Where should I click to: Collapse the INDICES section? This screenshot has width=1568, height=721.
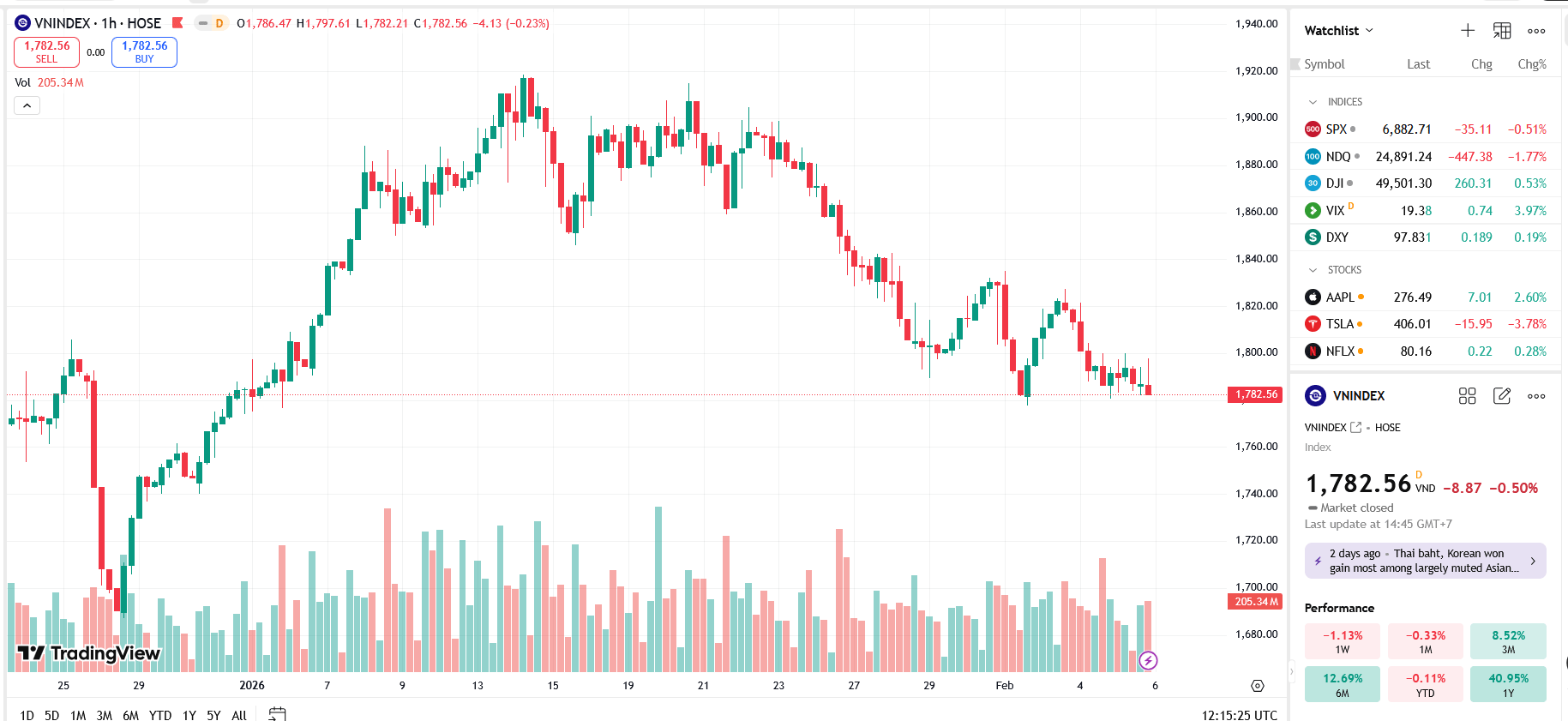(1312, 101)
